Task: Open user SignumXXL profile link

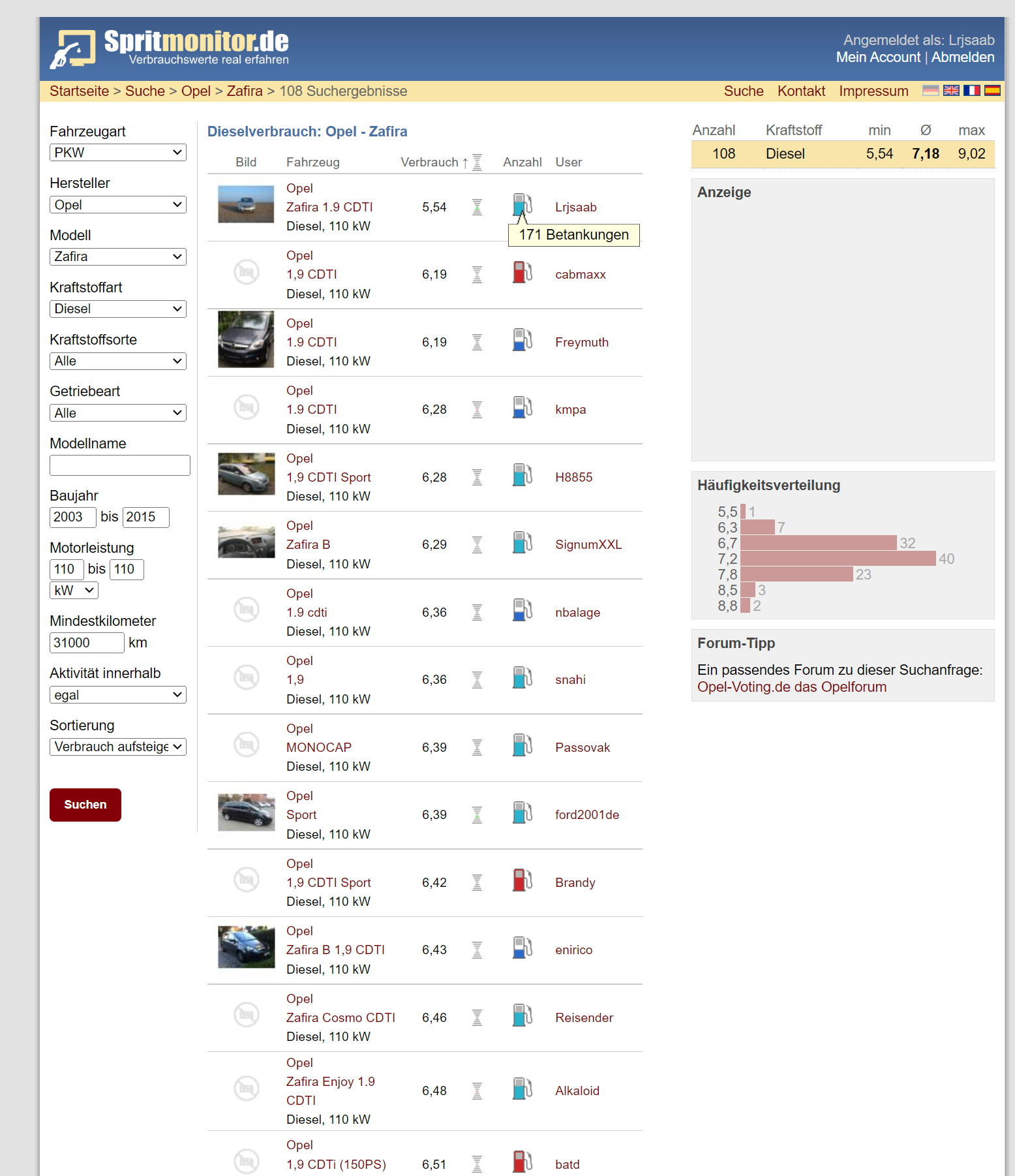Action: (588, 545)
